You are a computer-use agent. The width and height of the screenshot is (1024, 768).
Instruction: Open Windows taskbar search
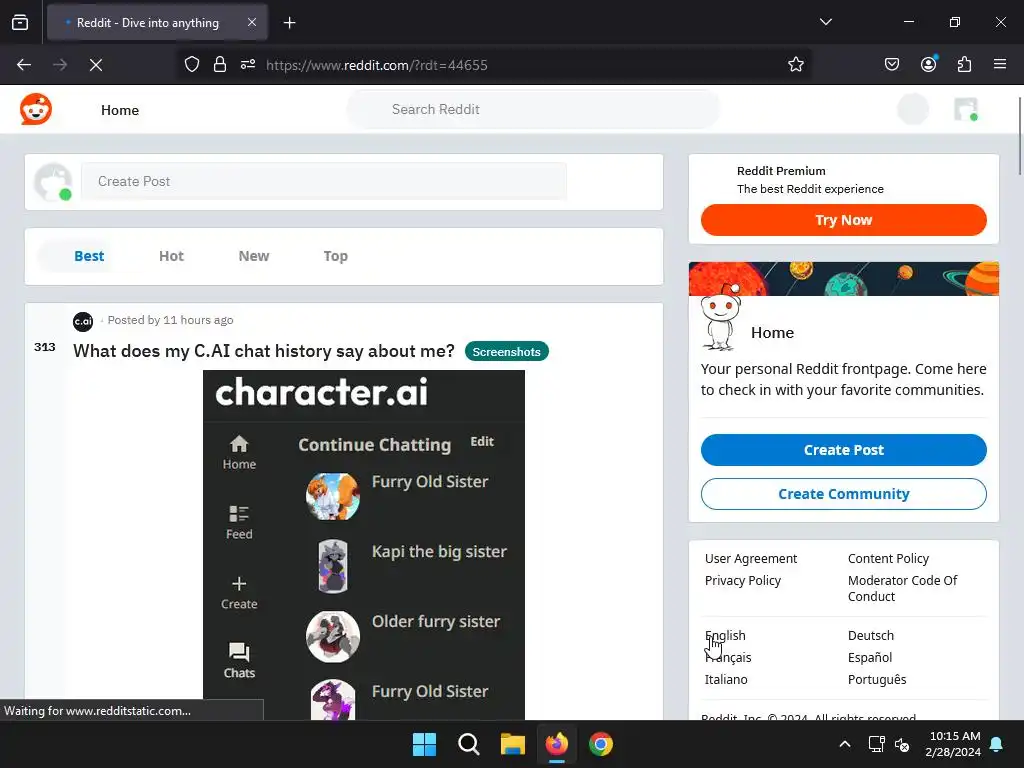click(468, 744)
